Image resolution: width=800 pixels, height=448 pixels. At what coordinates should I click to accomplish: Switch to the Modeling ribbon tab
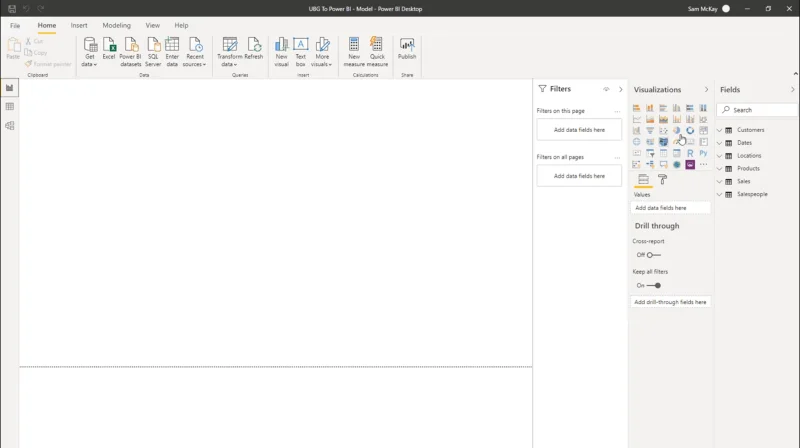[x=116, y=26]
